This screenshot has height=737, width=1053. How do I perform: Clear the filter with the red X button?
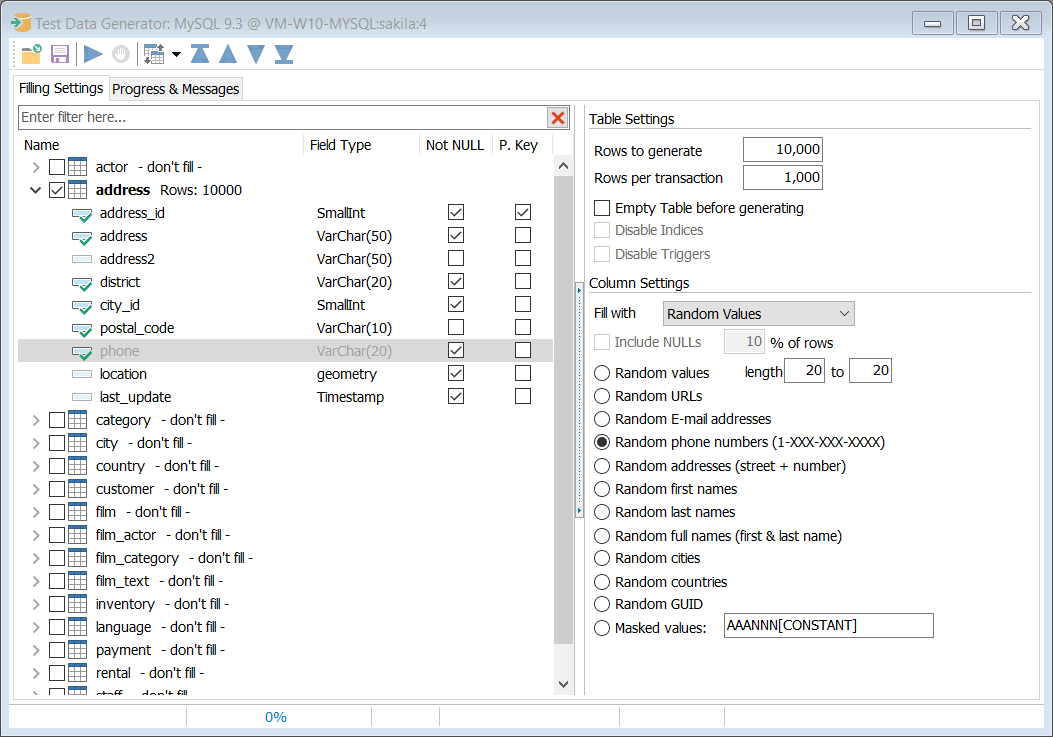(557, 117)
